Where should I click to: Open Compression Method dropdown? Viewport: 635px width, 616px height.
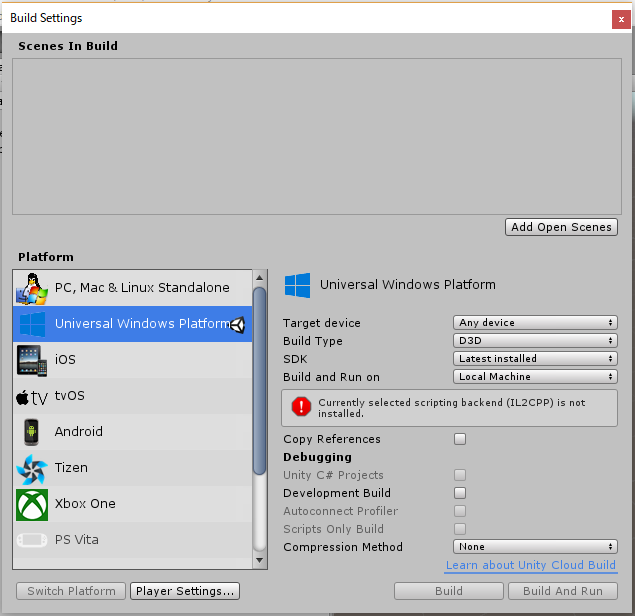535,547
